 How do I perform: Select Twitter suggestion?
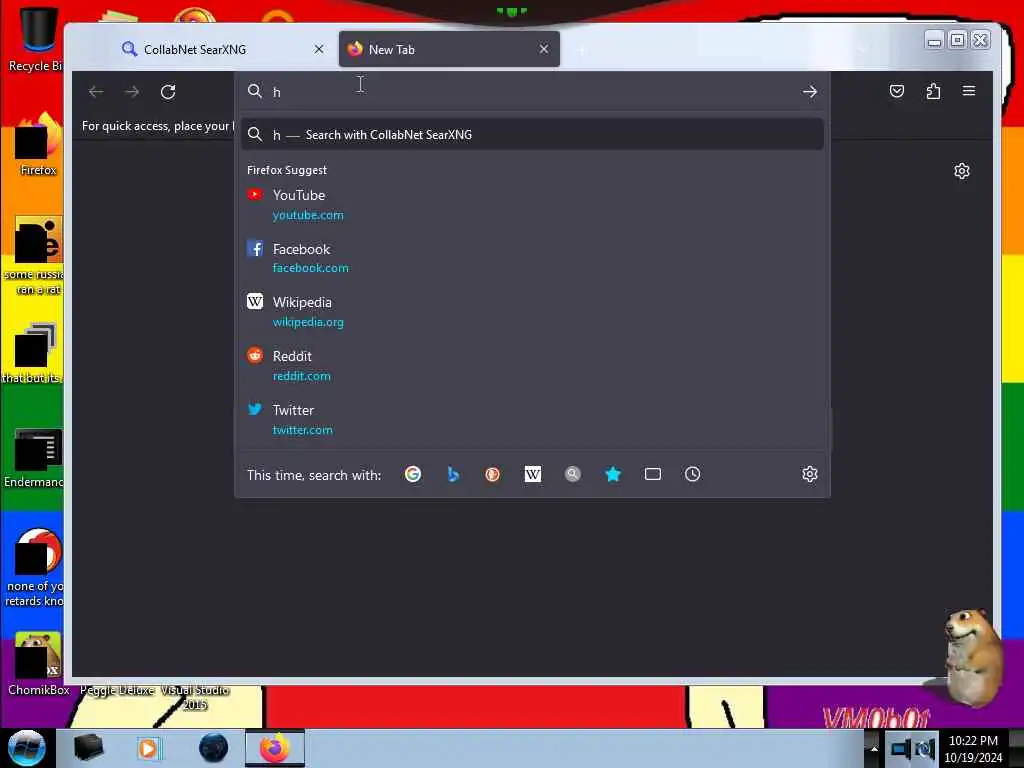532,419
